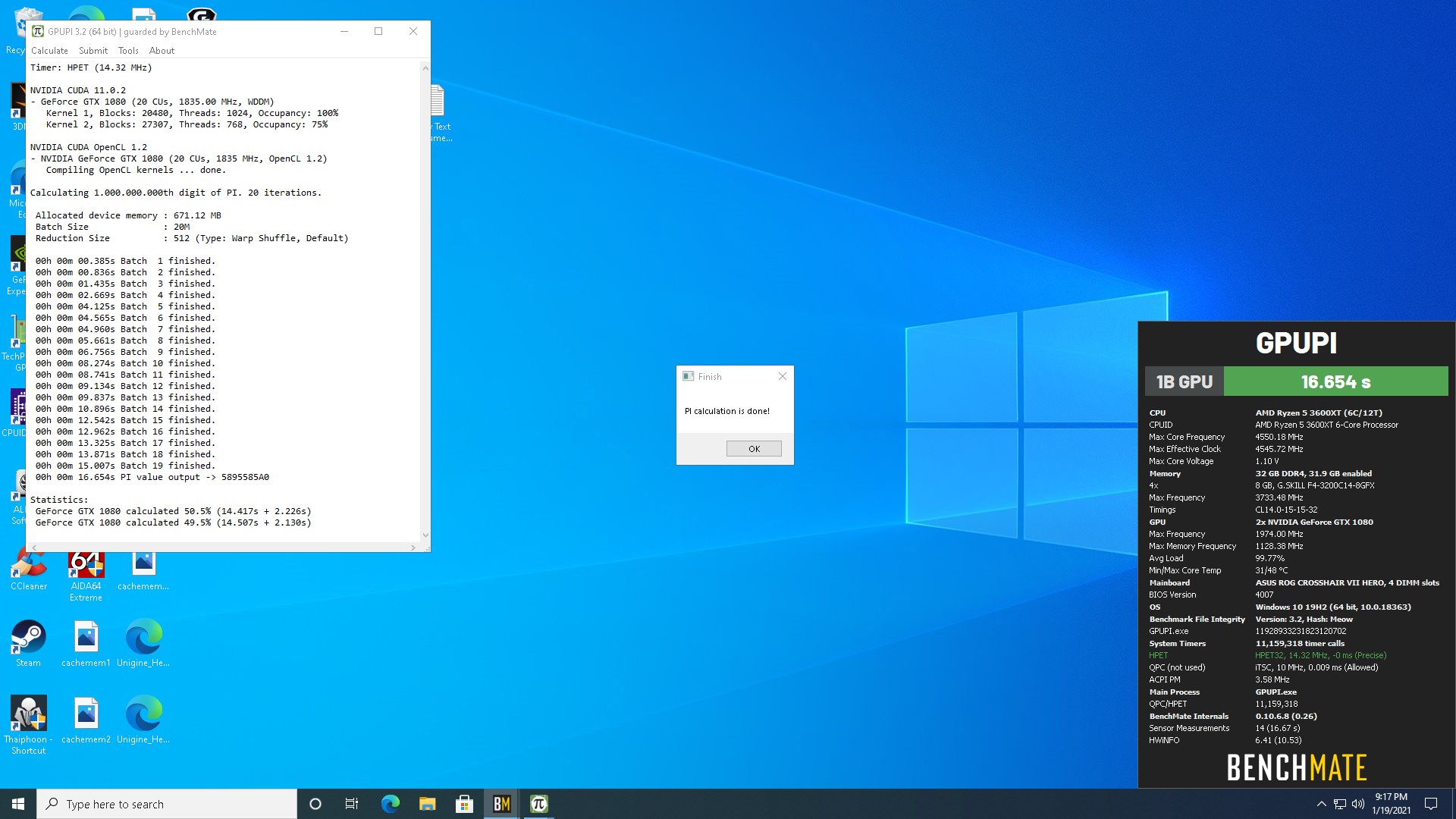The width and height of the screenshot is (1456, 819).
Task: Click the GPUPI title in BenchMate overlay
Action: click(1296, 343)
